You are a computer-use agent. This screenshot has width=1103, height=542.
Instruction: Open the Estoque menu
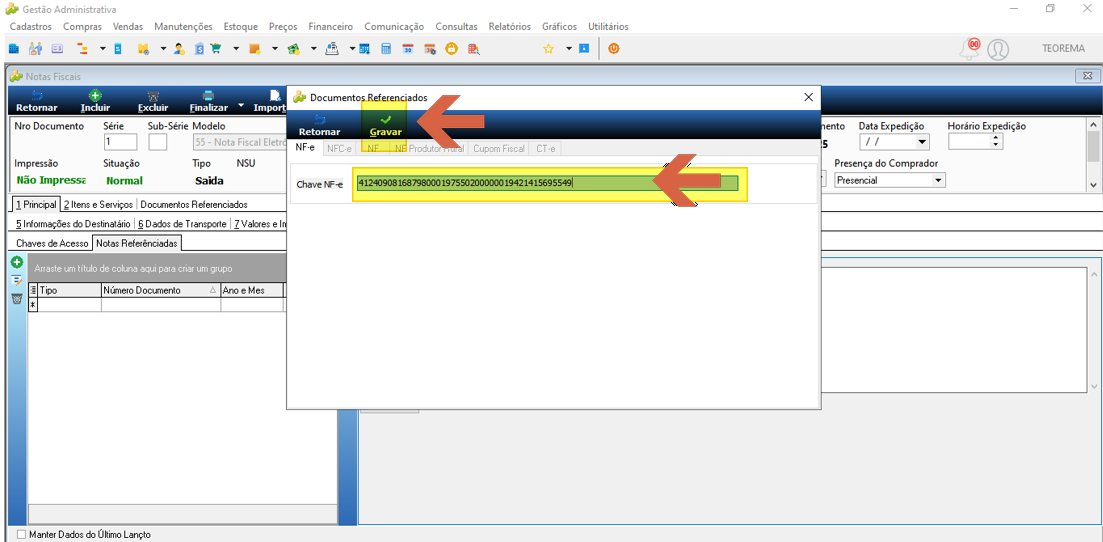pyautogui.click(x=241, y=27)
